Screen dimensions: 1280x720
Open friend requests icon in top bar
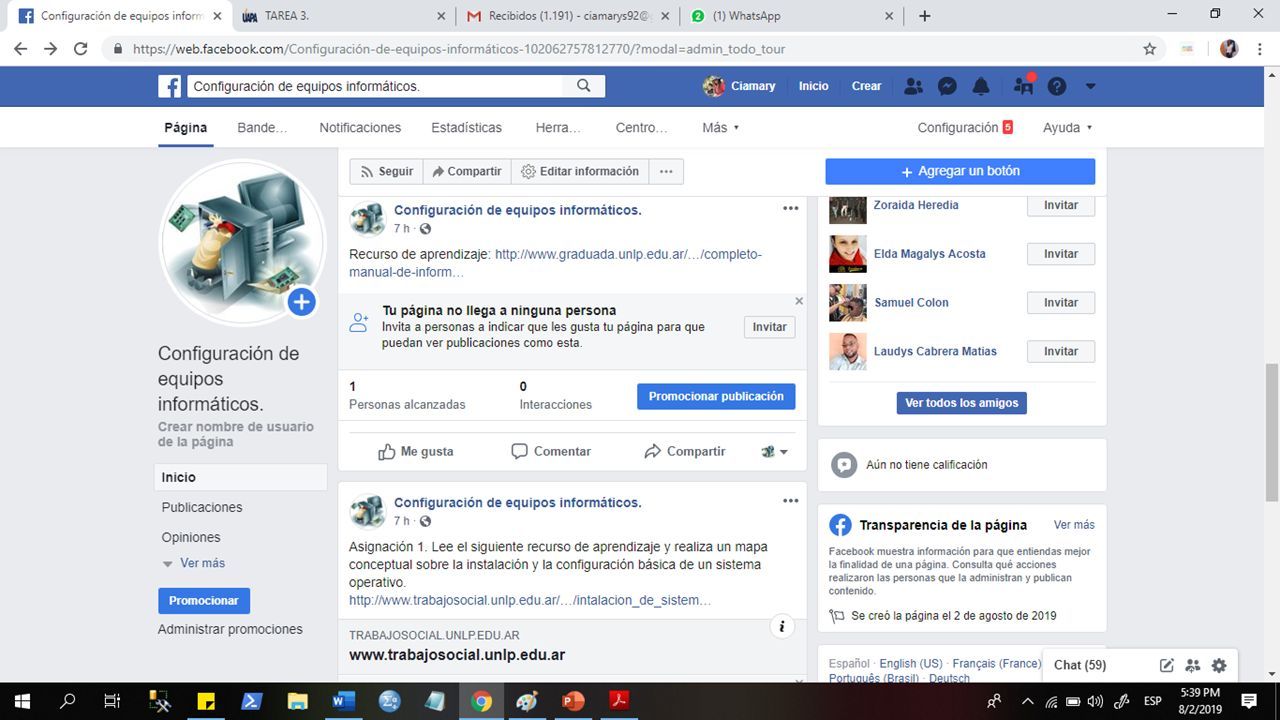click(x=913, y=86)
